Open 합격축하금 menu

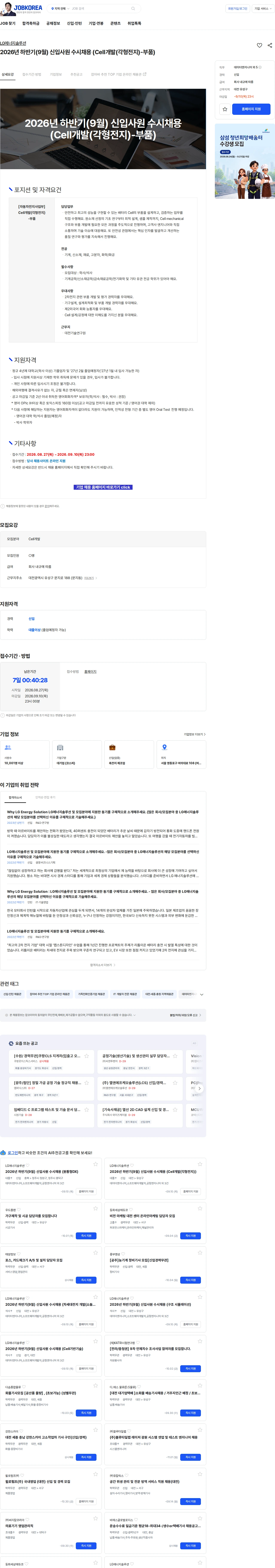(31, 23)
